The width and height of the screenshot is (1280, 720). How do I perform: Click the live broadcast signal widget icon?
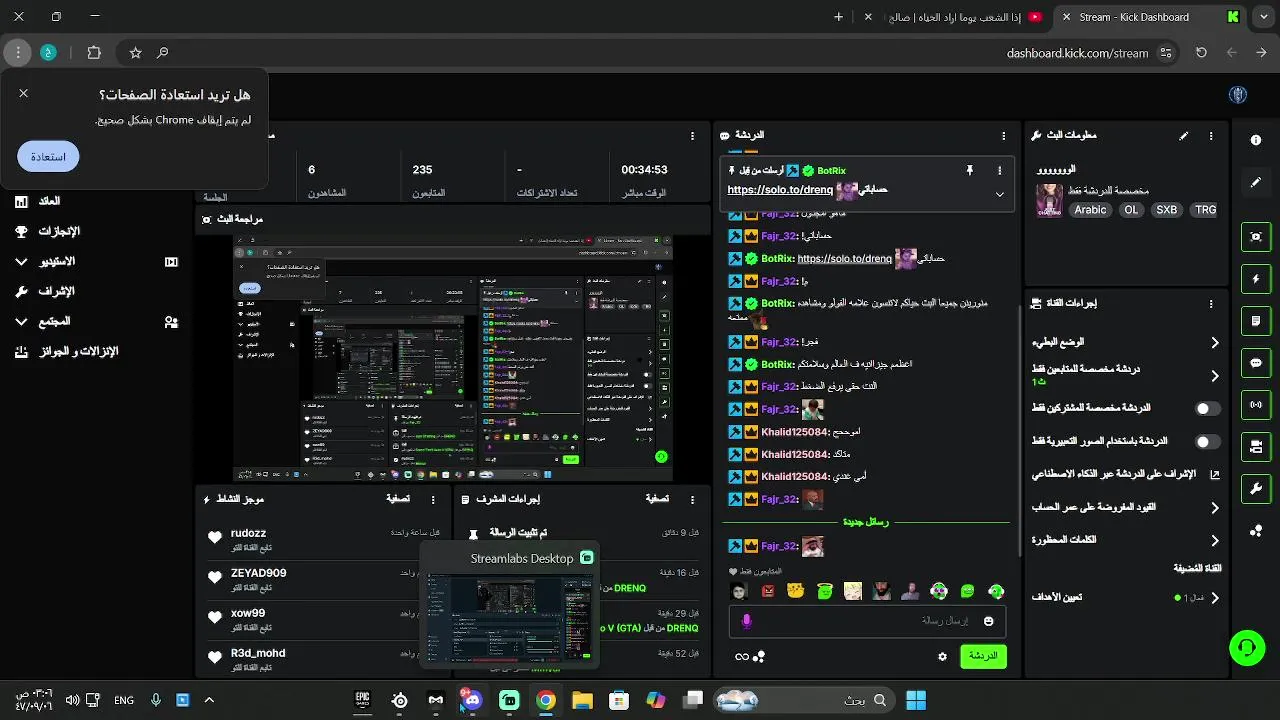click(x=1256, y=405)
